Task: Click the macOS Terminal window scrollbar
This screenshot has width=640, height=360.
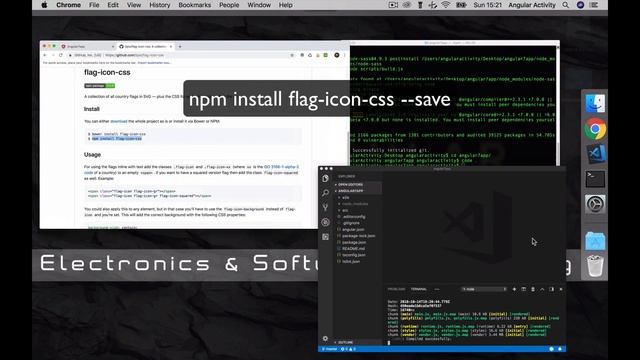Action: (558, 105)
